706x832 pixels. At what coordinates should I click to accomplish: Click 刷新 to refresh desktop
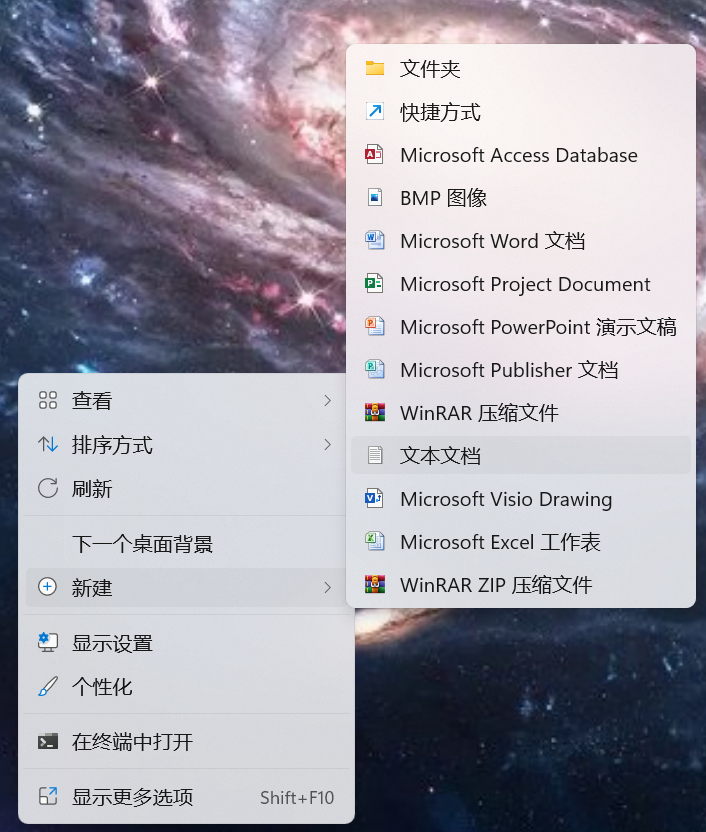pyautogui.click(x=186, y=489)
